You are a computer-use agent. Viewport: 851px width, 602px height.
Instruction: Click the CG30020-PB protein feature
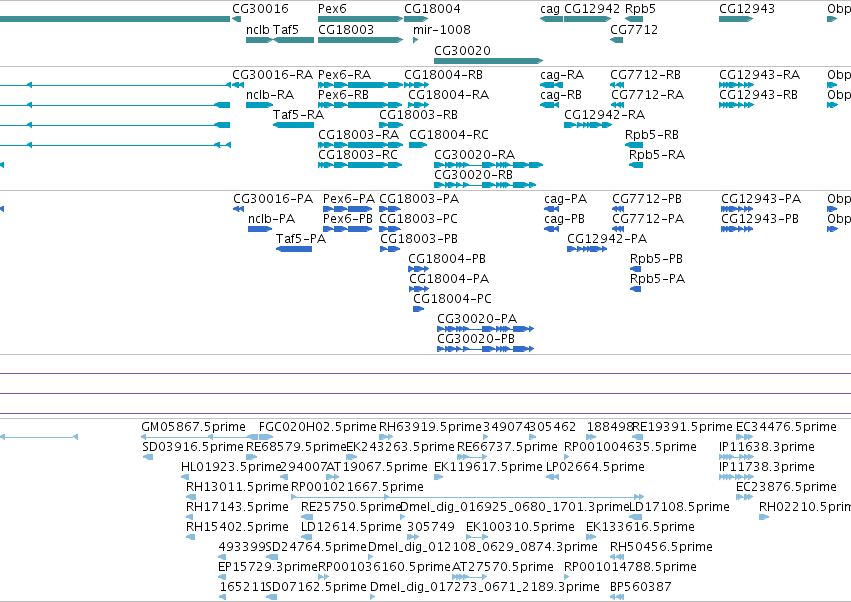pos(486,349)
